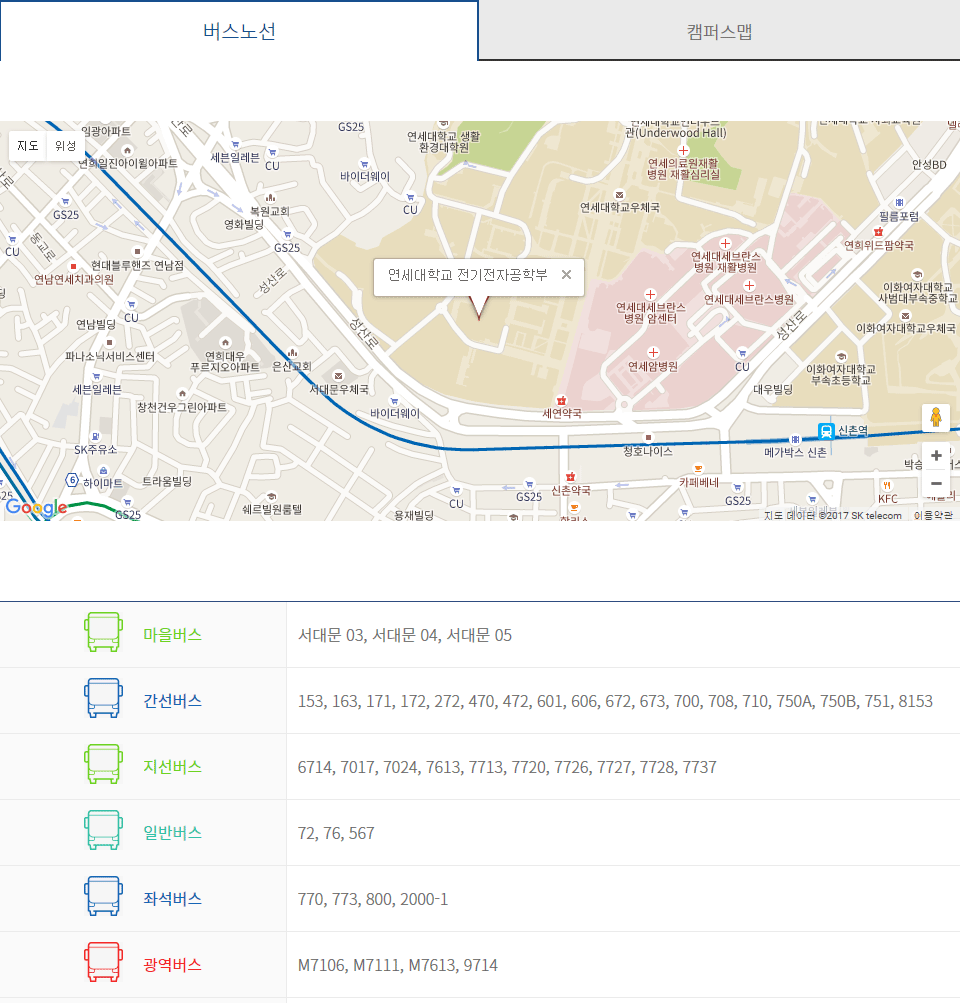The width and height of the screenshot is (960, 1003).
Task: Select the 지도 map view button
Action: click(x=28, y=146)
